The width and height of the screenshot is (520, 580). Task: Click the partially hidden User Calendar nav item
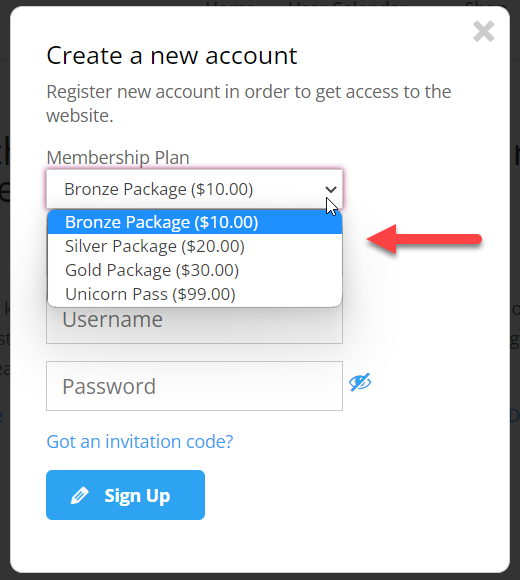tap(348, 3)
